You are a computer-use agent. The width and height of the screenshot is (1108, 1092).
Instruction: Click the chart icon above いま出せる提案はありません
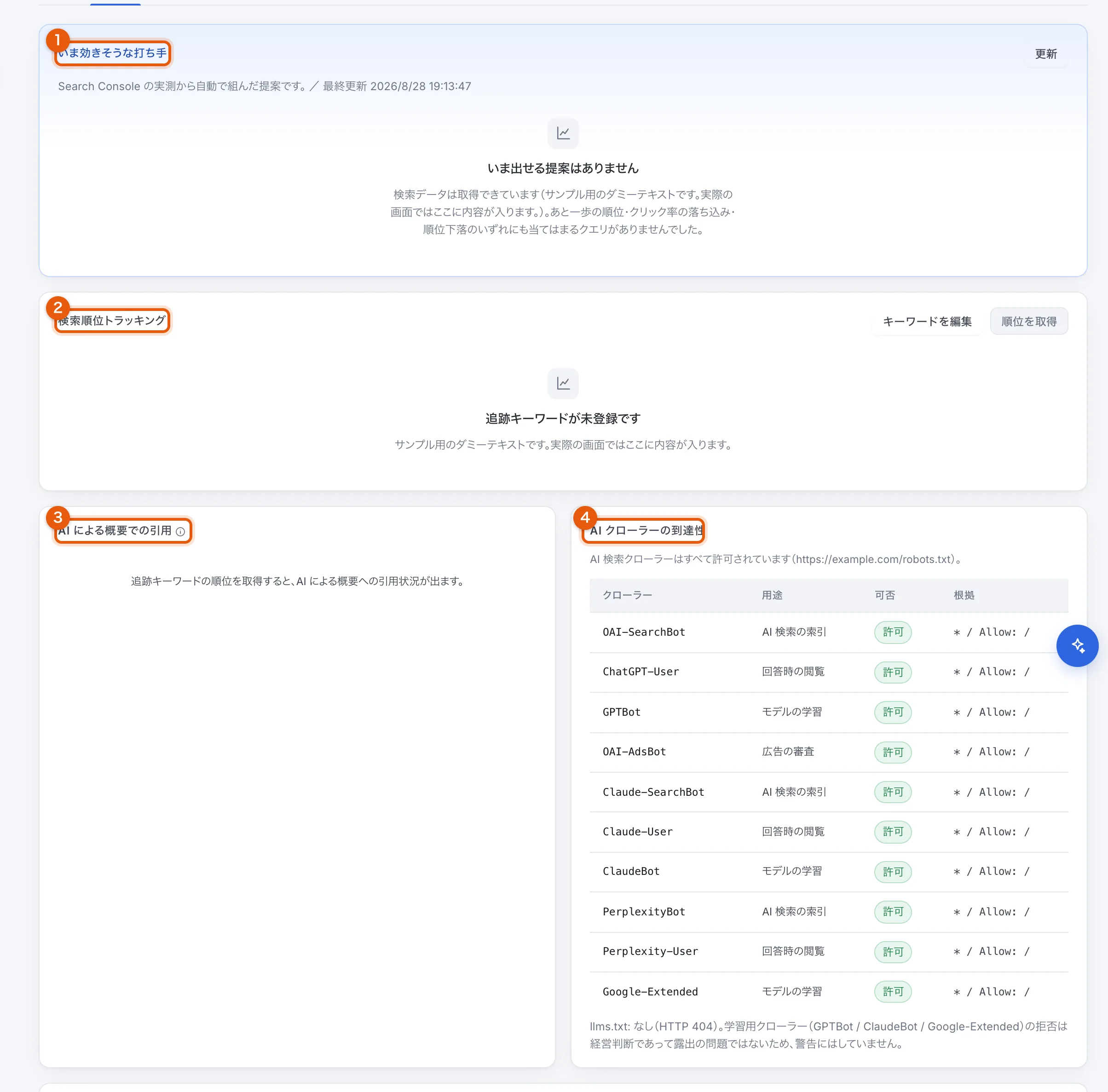563,133
